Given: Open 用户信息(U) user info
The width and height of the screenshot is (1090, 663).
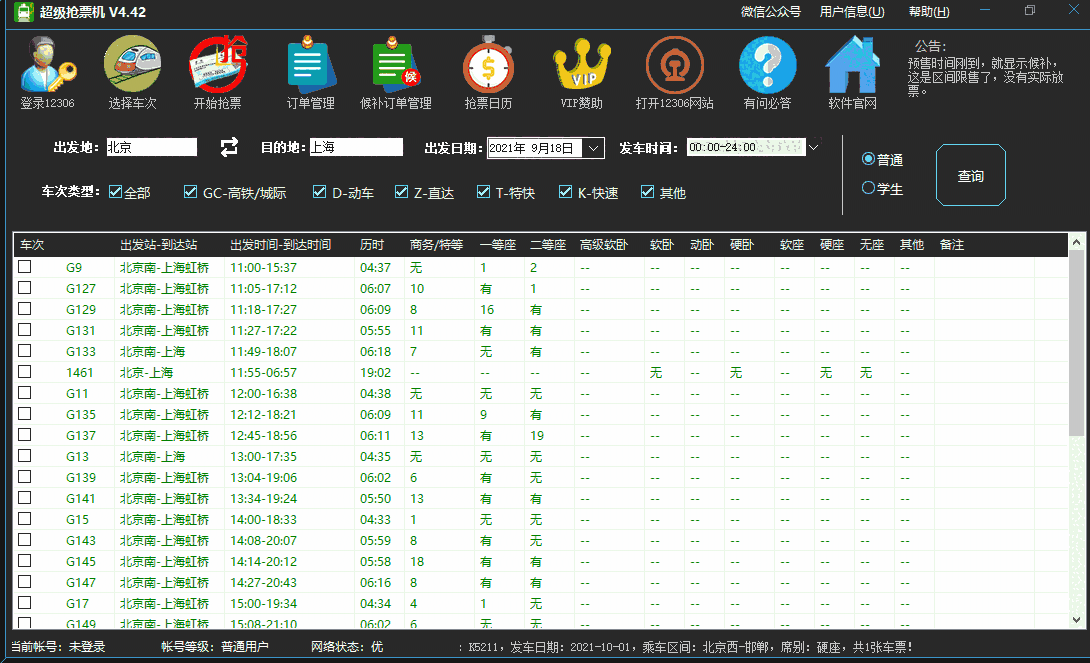Looking at the screenshot, I should [x=855, y=11].
